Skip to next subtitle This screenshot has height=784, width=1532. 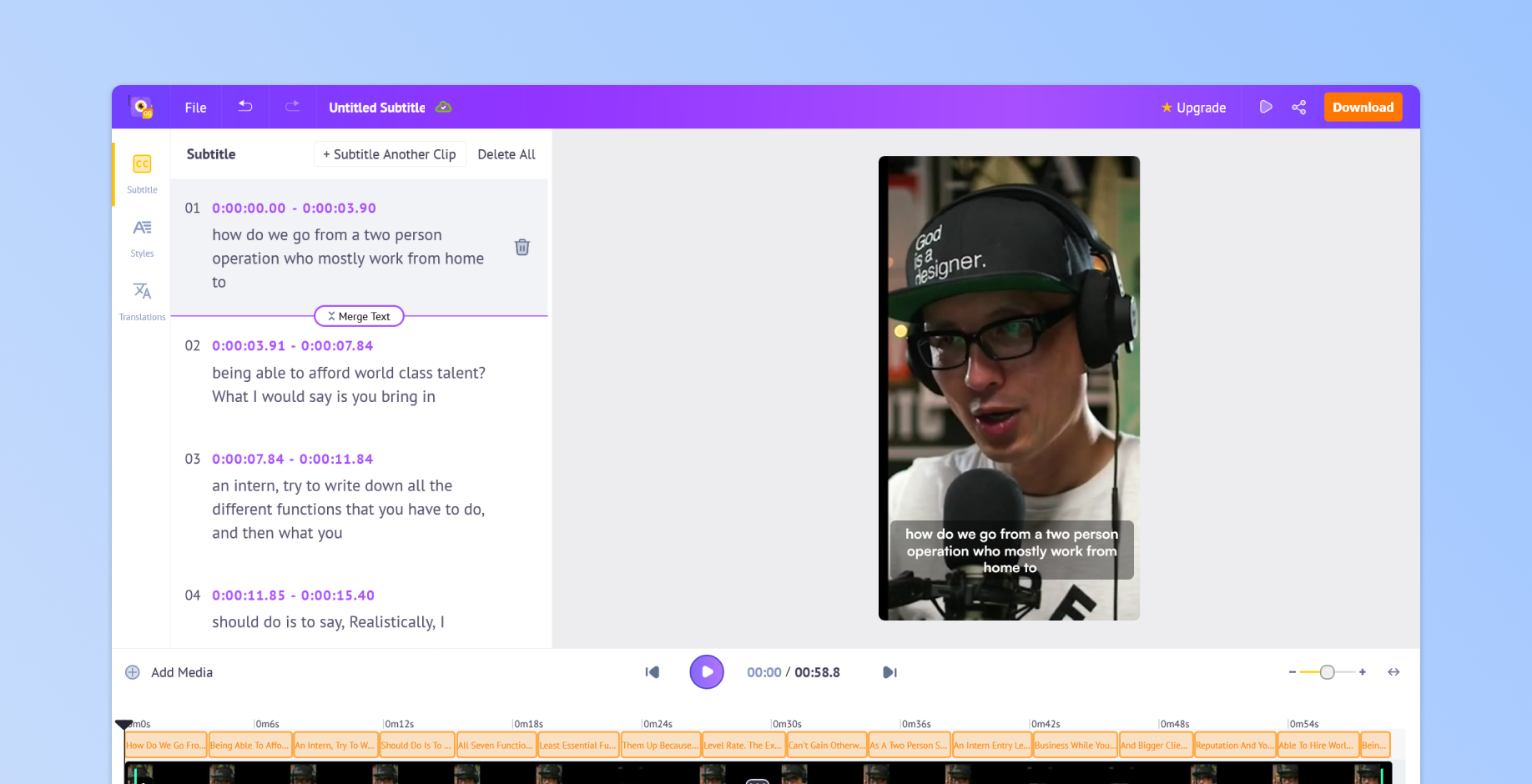[889, 672]
